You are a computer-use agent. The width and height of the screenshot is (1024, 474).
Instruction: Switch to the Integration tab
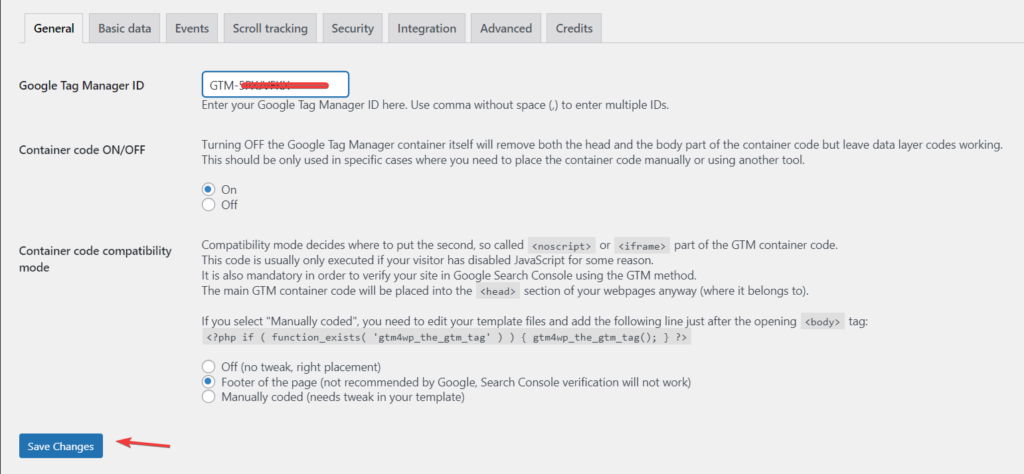pyautogui.click(x=426, y=28)
